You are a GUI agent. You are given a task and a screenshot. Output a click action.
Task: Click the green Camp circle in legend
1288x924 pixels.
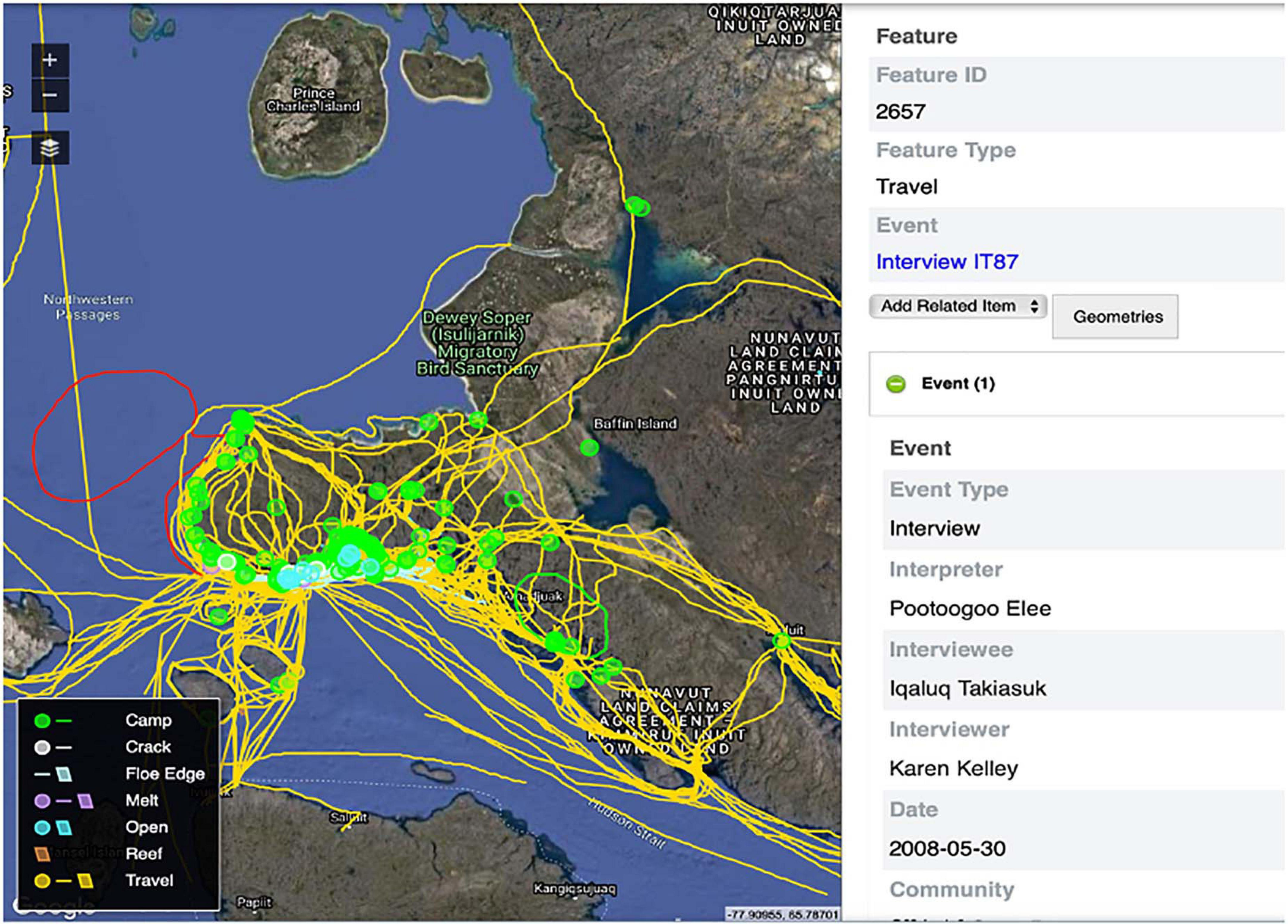(42, 721)
